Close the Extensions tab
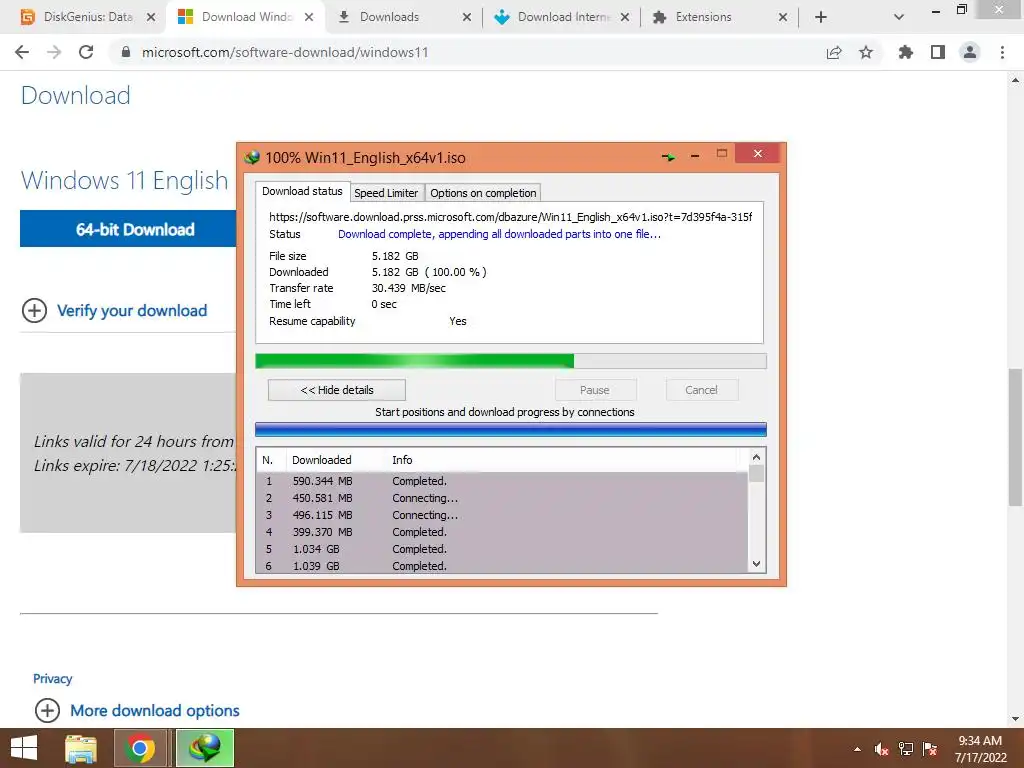This screenshot has width=1024, height=768. tap(783, 17)
